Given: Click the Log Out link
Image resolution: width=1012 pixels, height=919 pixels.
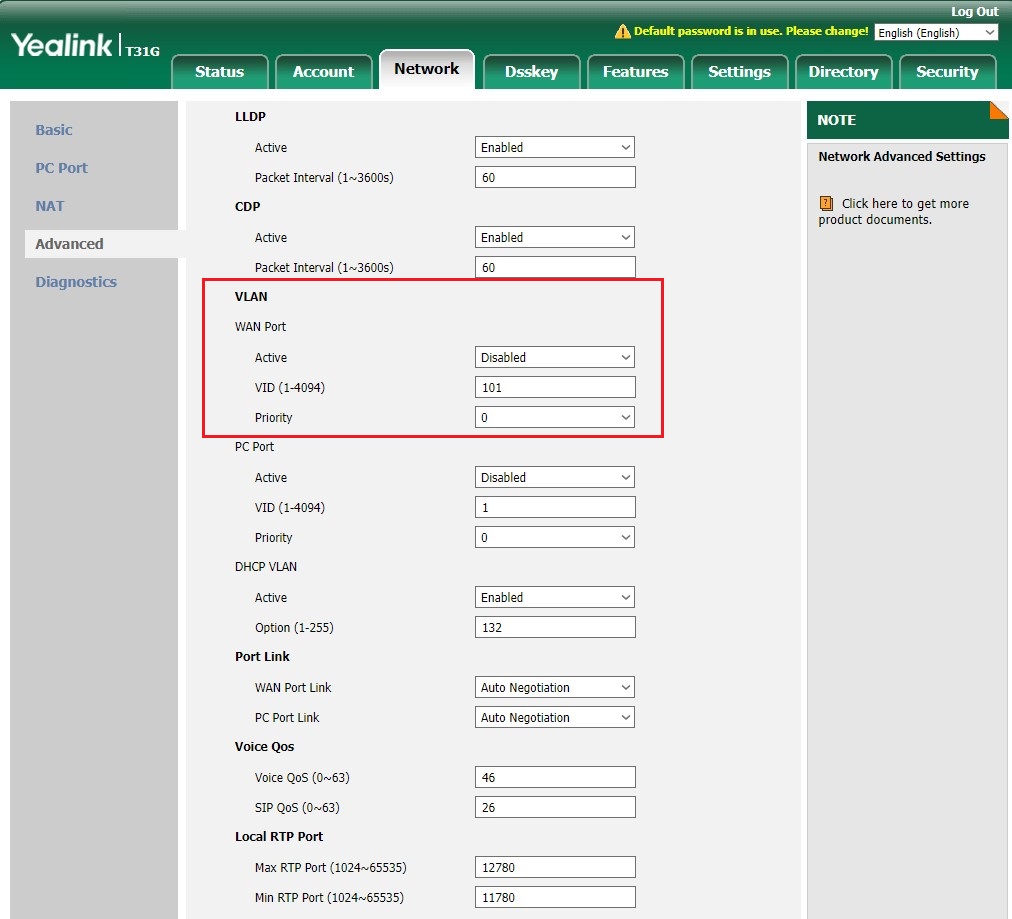Looking at the screenshot, I should point(974,11).
